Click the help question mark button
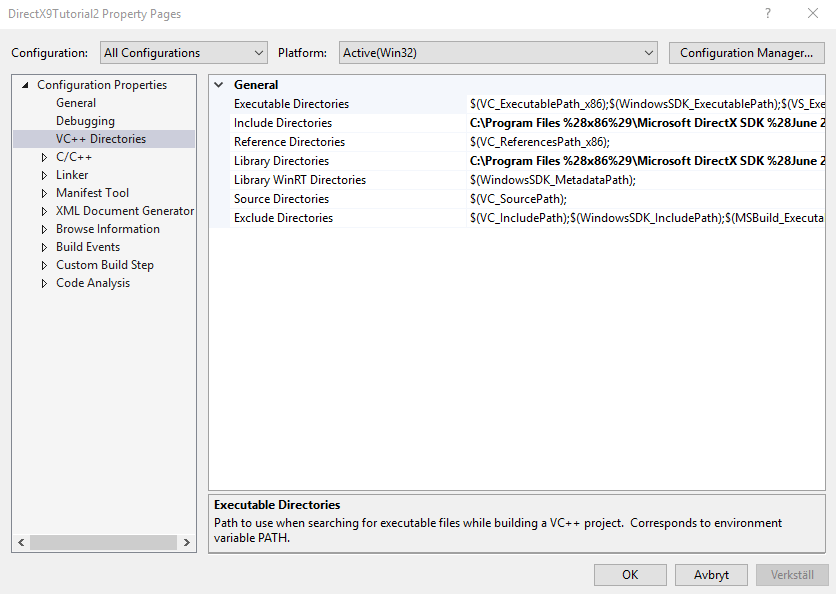836x594 pixels. [x=768, y=13]
